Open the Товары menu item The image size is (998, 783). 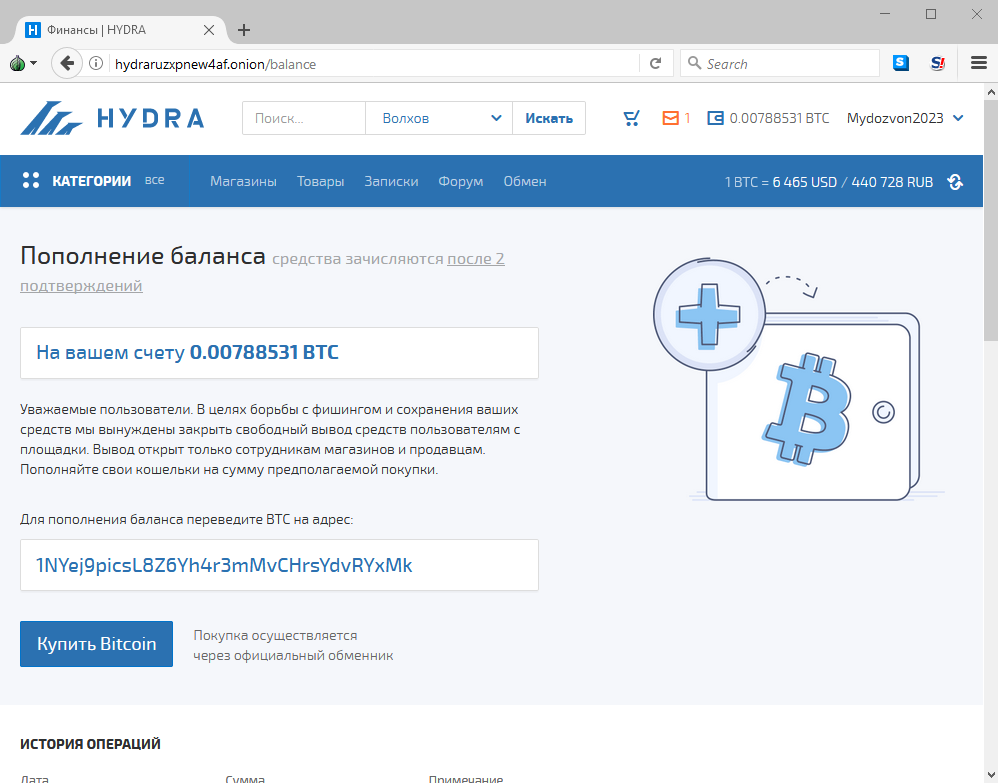pos(320,181)
